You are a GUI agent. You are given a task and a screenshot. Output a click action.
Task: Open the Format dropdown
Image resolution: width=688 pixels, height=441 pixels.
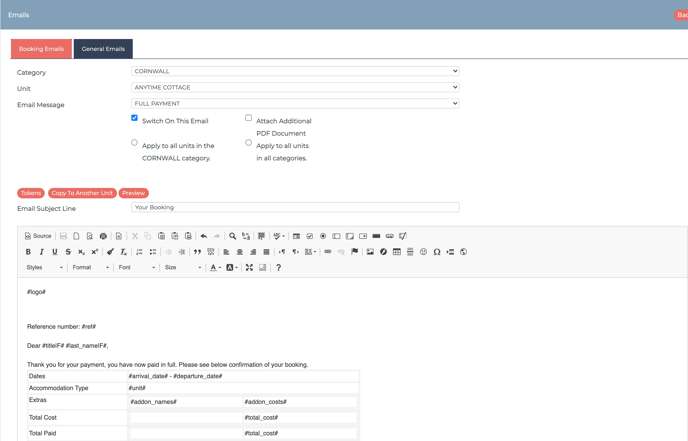point(90,268)
